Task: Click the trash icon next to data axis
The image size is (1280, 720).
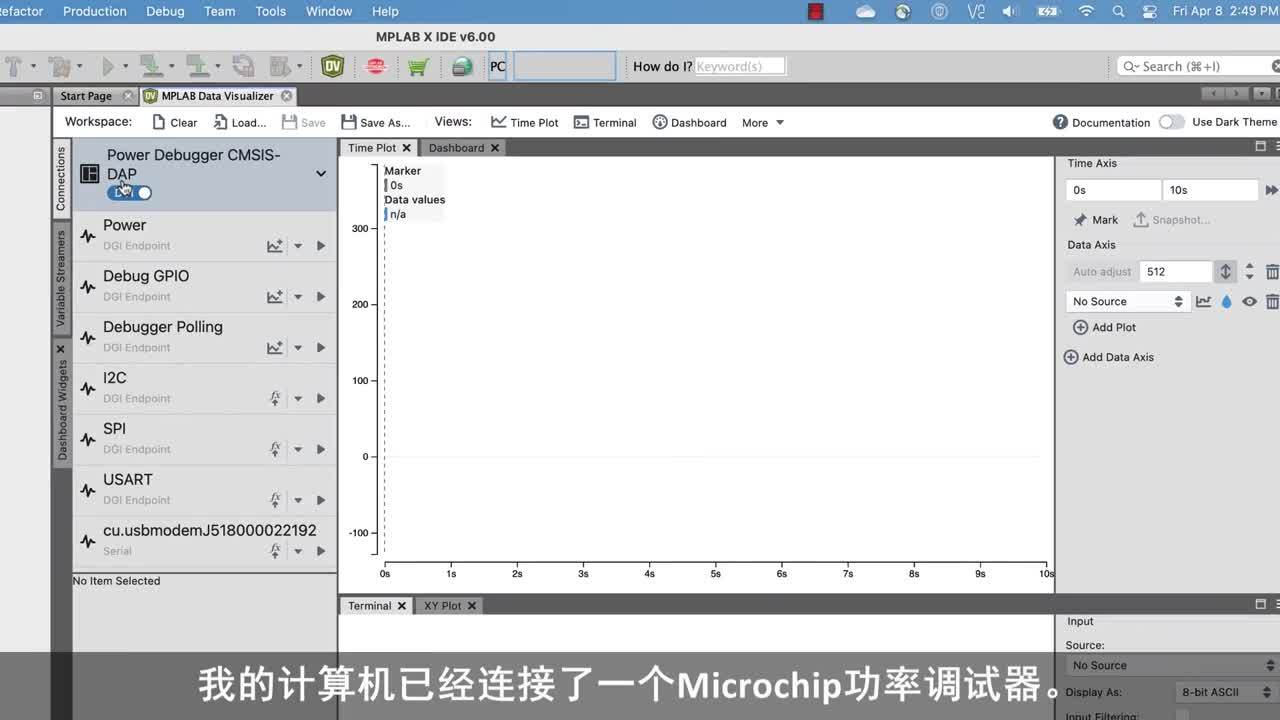Action: click(x=1271, y=271)
